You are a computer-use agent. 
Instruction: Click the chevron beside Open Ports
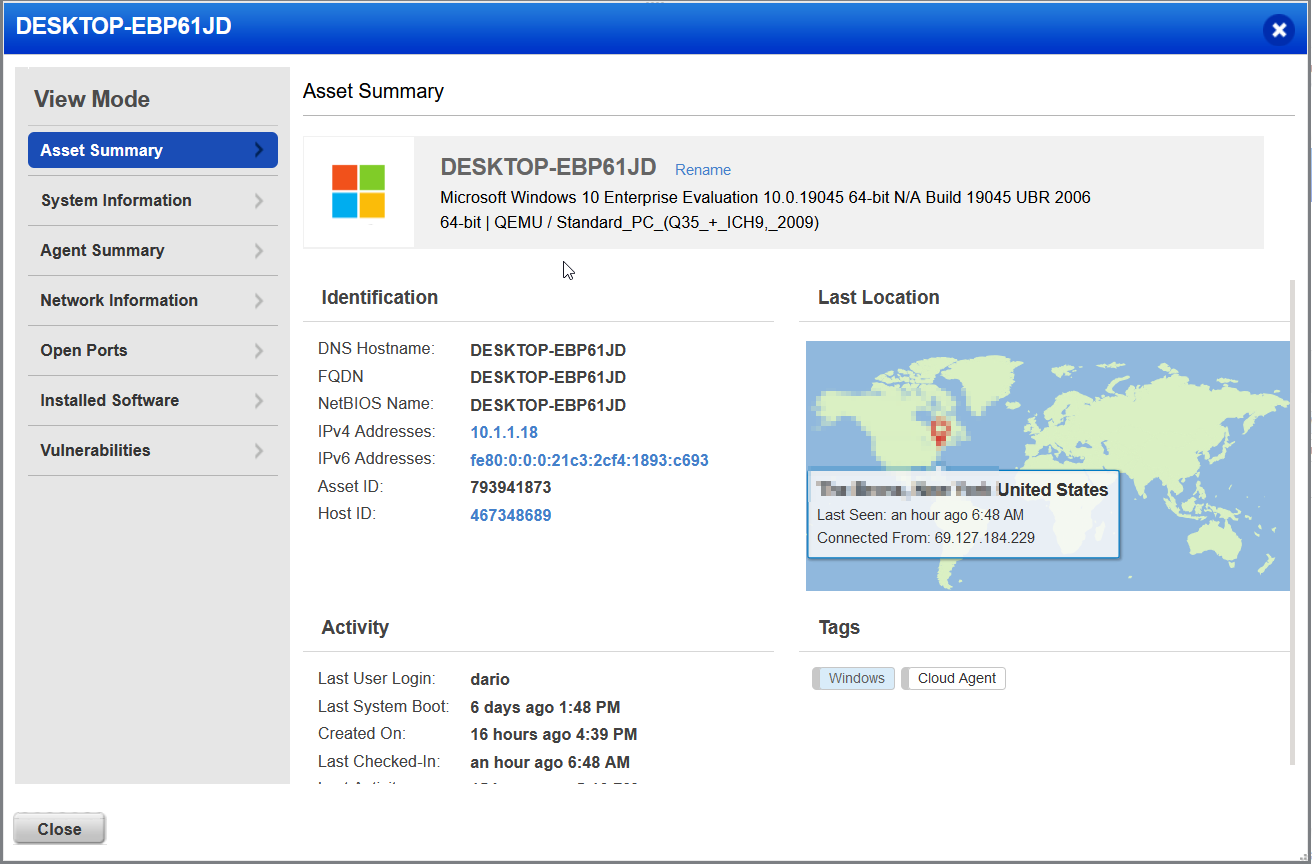coord(259,350)
